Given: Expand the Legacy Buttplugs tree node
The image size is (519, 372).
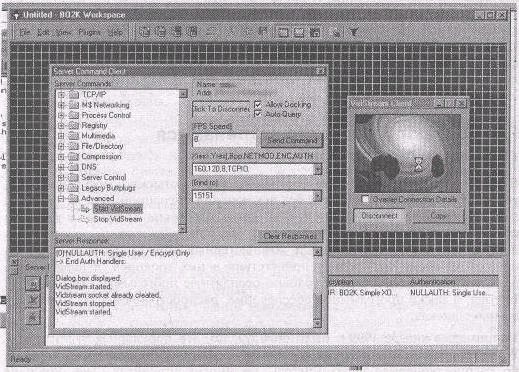Looking at the screenshot, I should tap(61, 188).
